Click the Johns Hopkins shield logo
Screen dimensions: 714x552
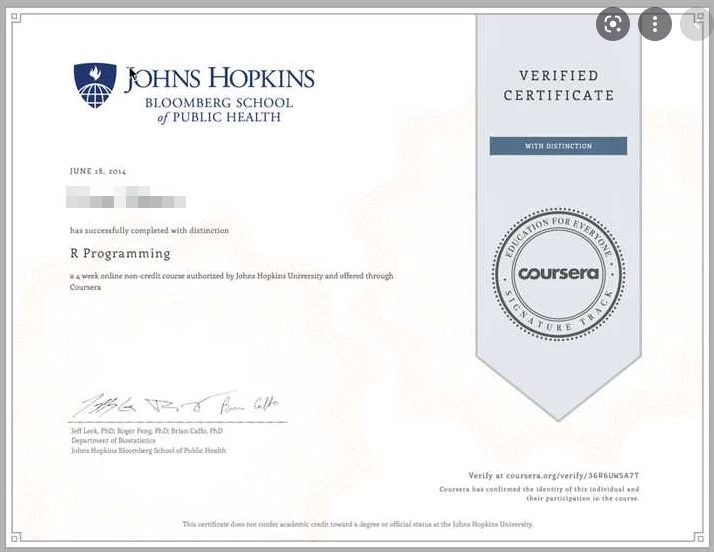[95, 85]
